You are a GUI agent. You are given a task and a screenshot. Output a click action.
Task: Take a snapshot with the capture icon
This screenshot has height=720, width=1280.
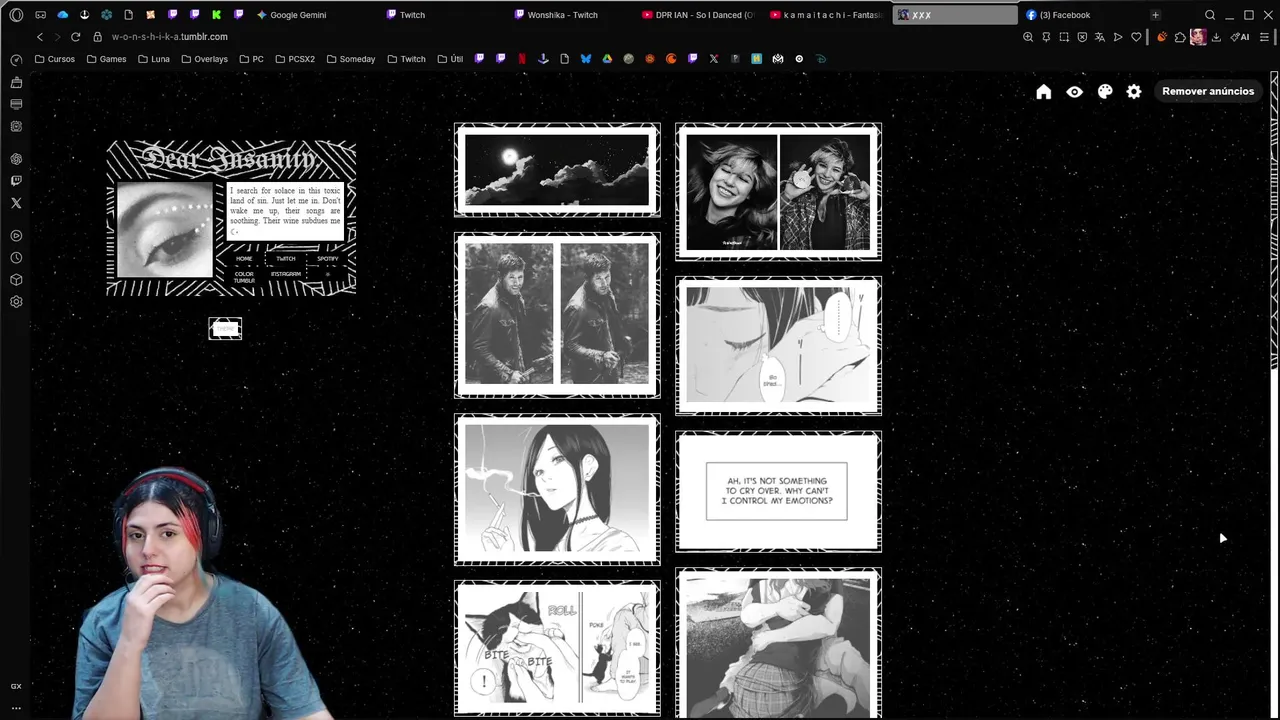(x=1064, y=37)
